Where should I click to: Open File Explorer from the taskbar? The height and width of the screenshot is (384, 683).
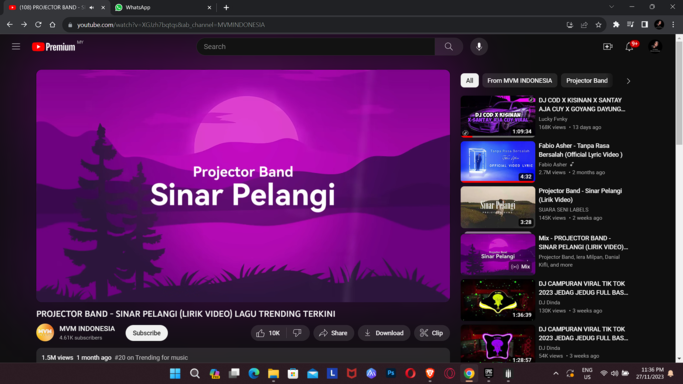pyautogui.click(x=273, y=374)
